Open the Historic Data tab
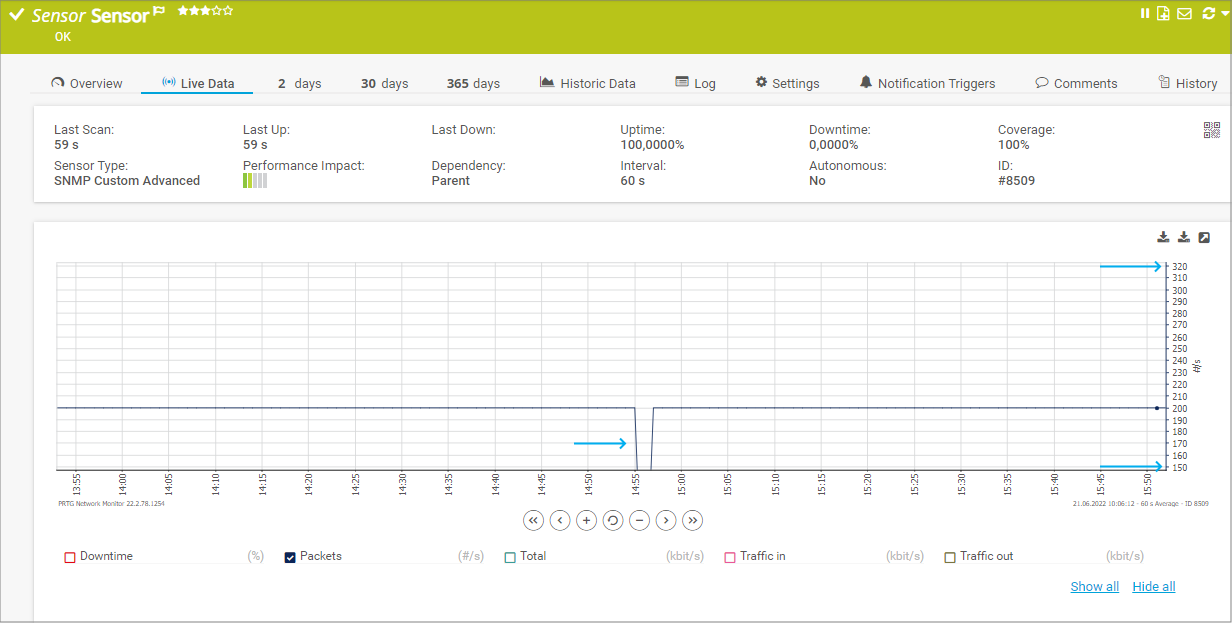This screenshot has width=1232, height=623. click(x=587, y=83)
